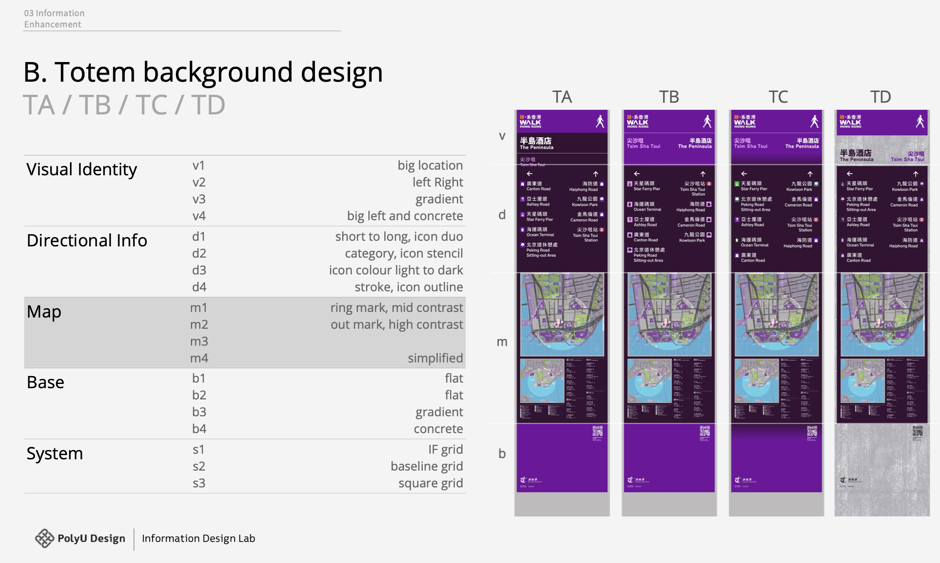Click the large district map on totem TB
Screen dimensions: 940x563
(669, 315)
